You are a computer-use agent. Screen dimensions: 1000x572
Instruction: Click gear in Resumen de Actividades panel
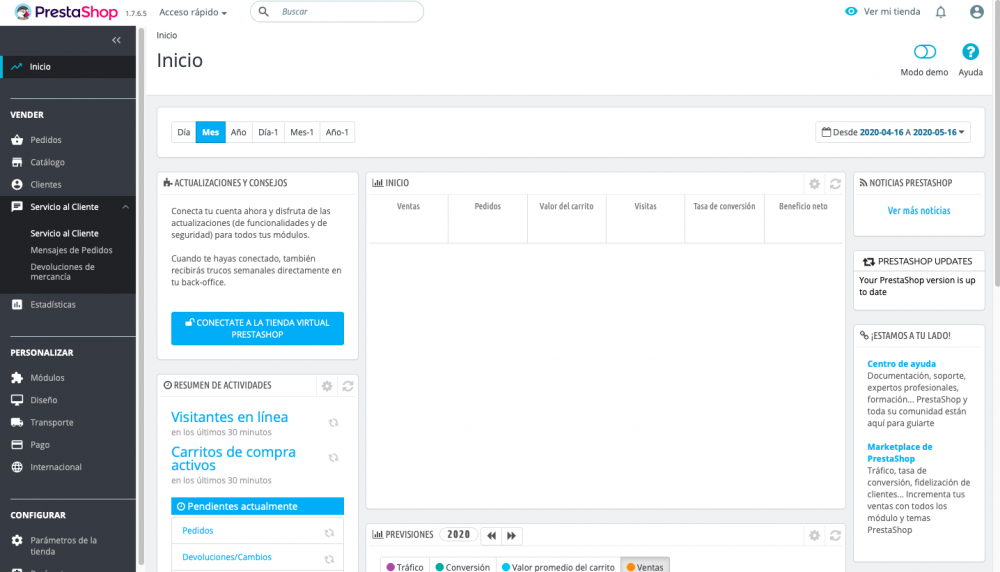(327, 386)
